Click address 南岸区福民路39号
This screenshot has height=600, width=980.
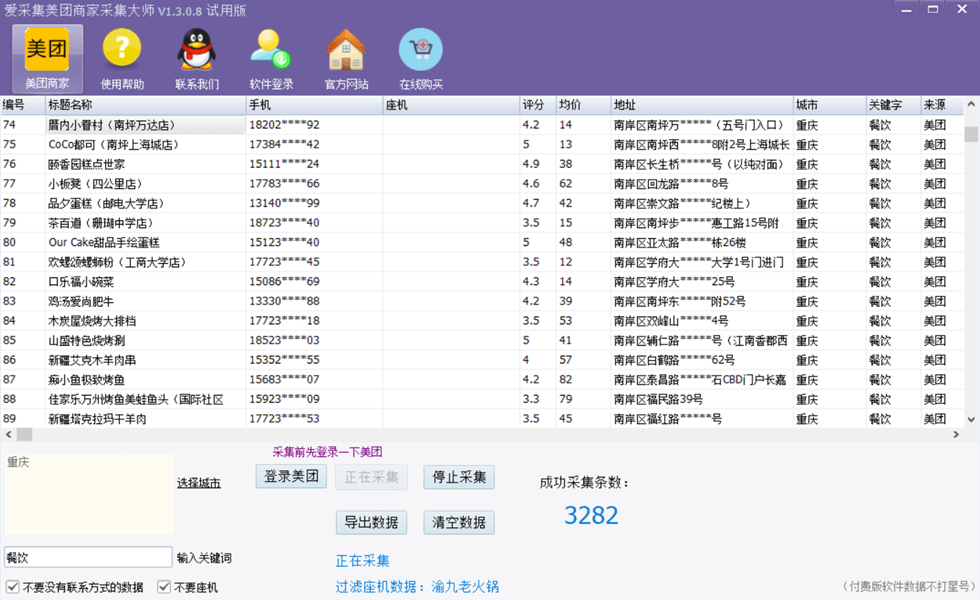tap(658, 399)
